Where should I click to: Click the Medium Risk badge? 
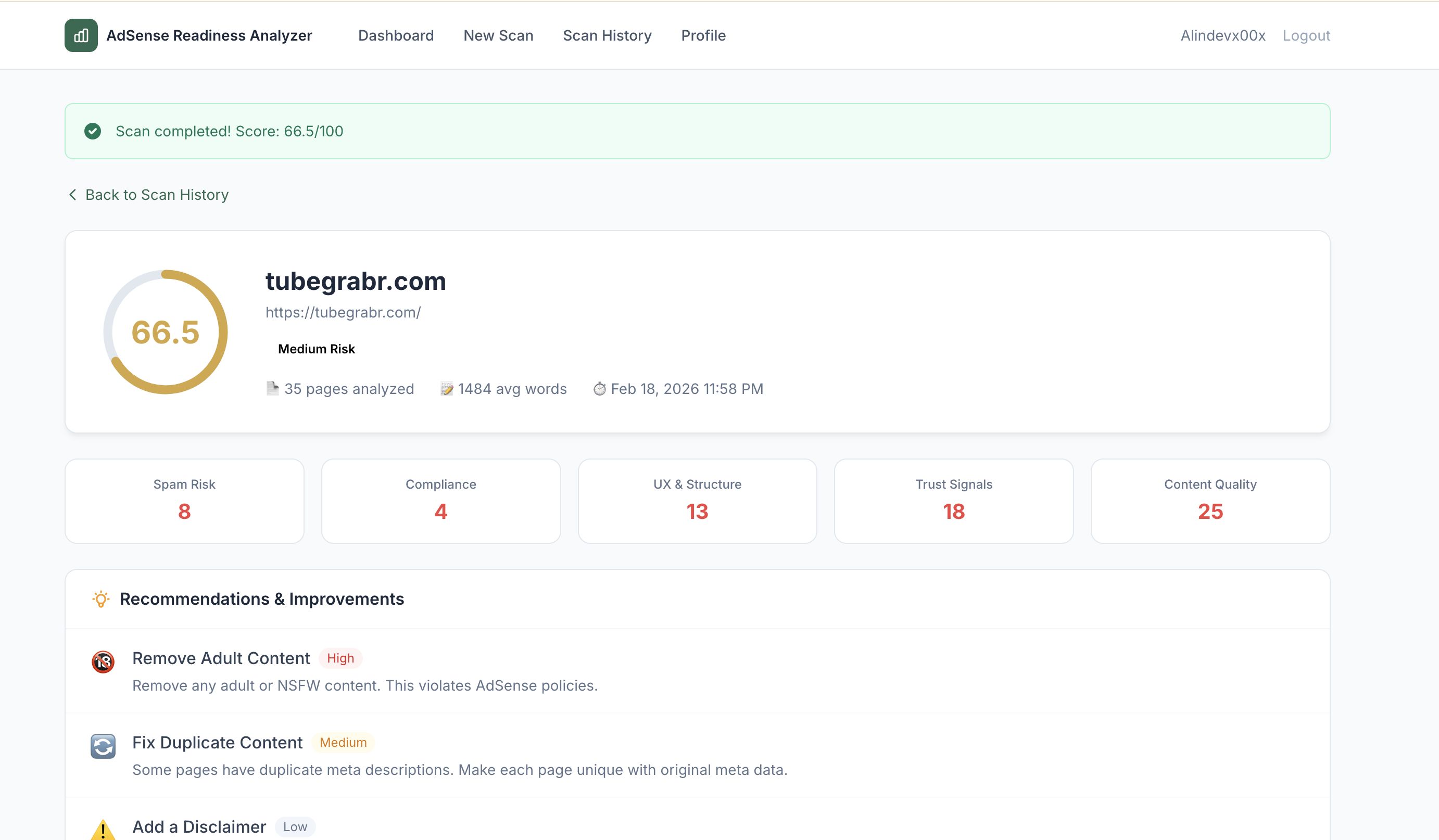(316, 349)
